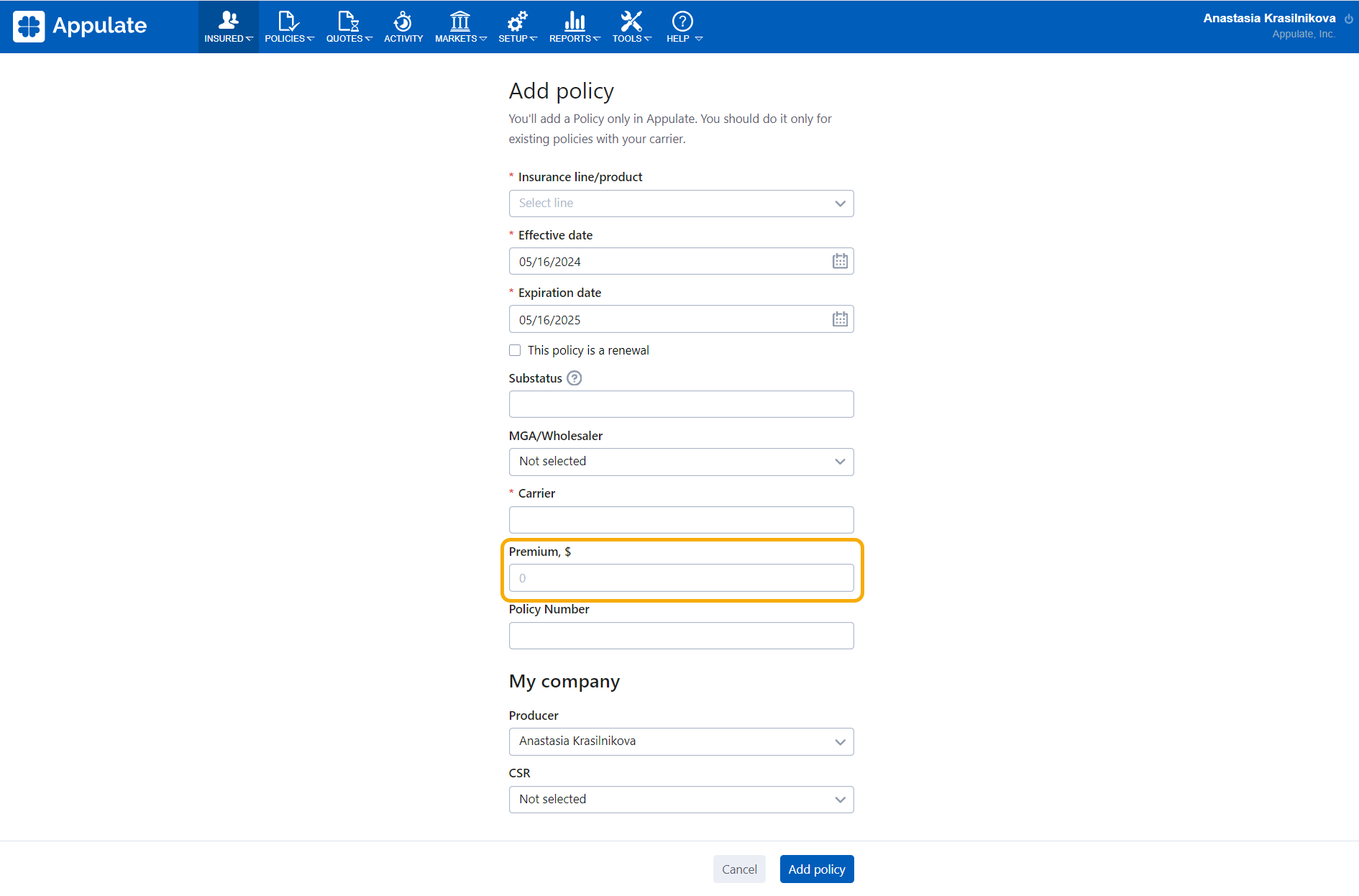This screenshot has width=1359, height=896.
Task: Click the Markets bank building icon
Action: pyautogui.click(x=460, y=22)
